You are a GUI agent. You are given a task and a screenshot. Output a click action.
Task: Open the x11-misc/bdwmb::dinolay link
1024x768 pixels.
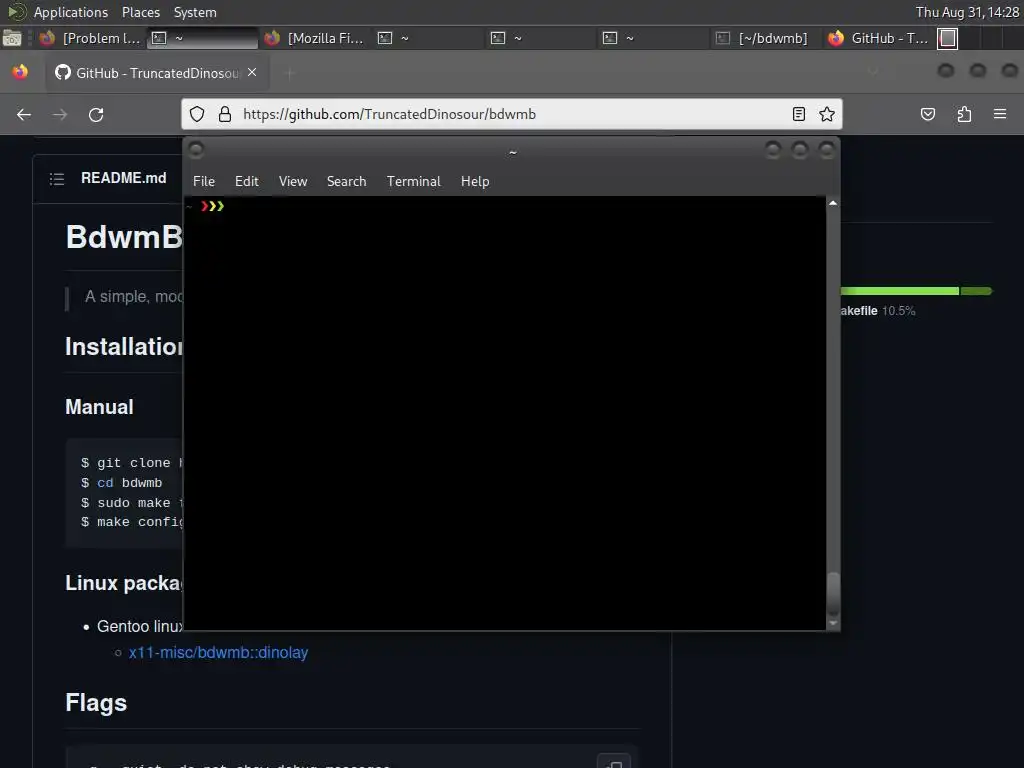218,652
